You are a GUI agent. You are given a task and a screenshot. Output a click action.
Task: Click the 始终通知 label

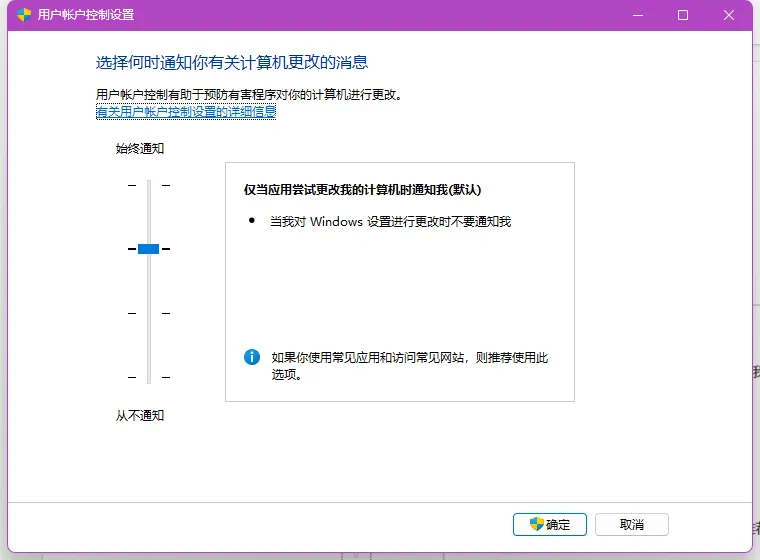[x=140, y=148]
